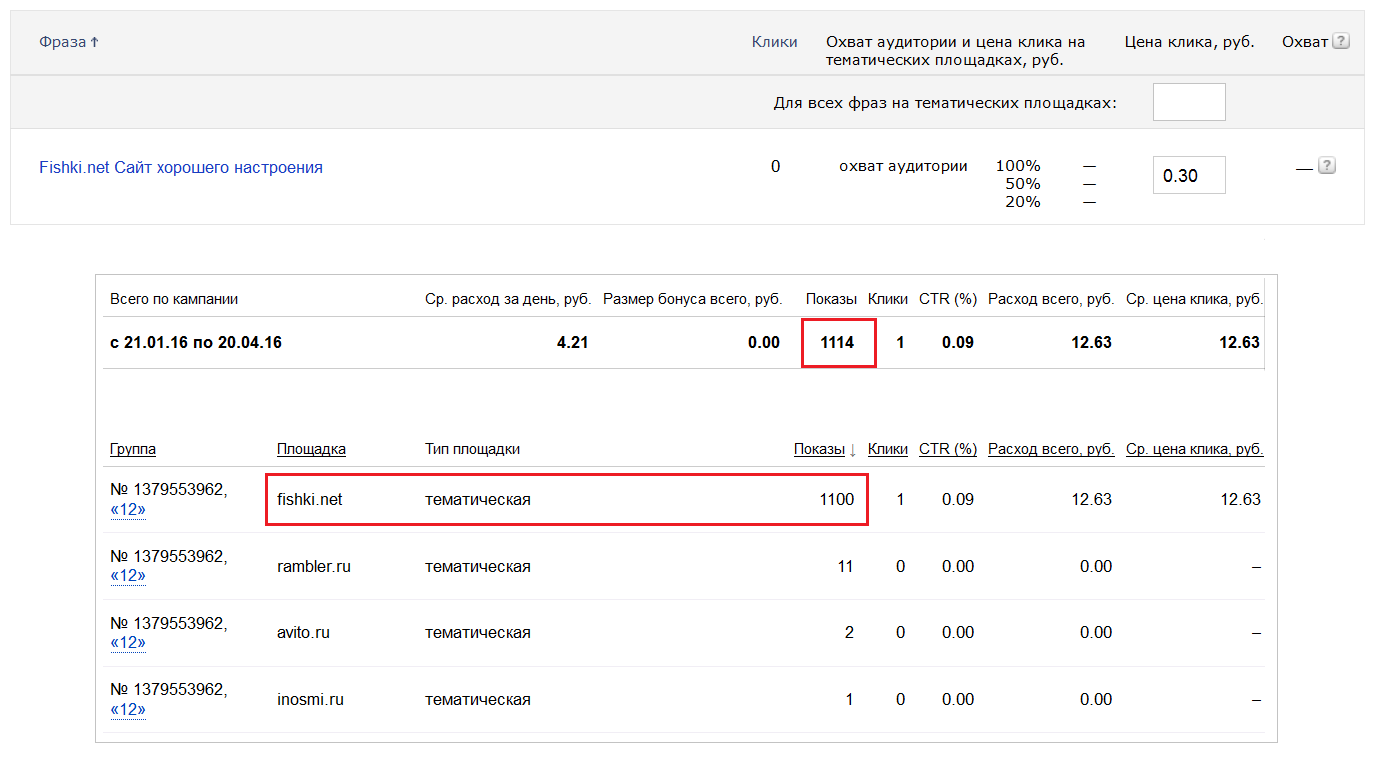Sort phrases using the Фраза column header
1373x763 pixels.
coord(69,42)
